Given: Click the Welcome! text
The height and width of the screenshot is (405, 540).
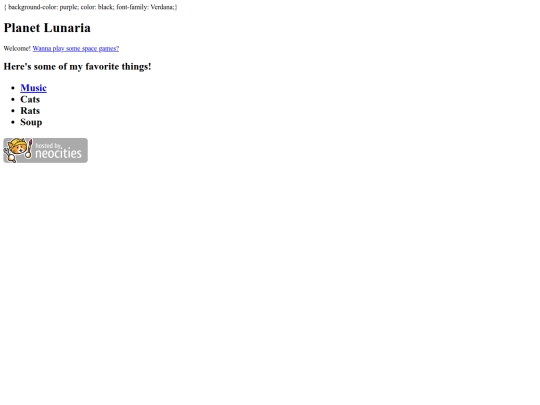Looking at the screenshot, I should tap(17, 49).
